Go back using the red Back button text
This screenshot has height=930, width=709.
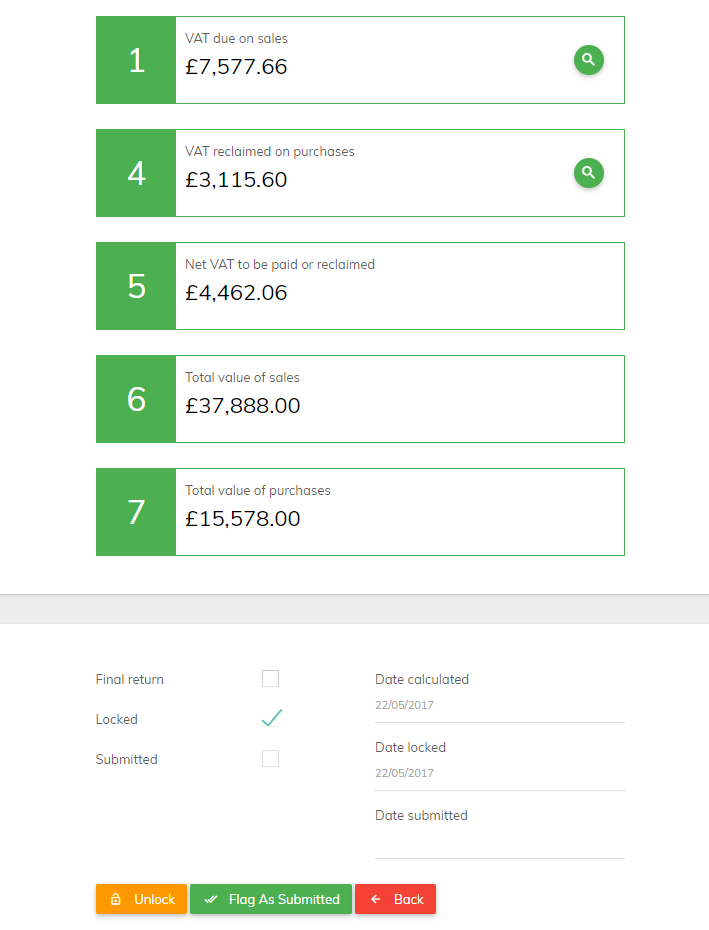click(409, 899)
